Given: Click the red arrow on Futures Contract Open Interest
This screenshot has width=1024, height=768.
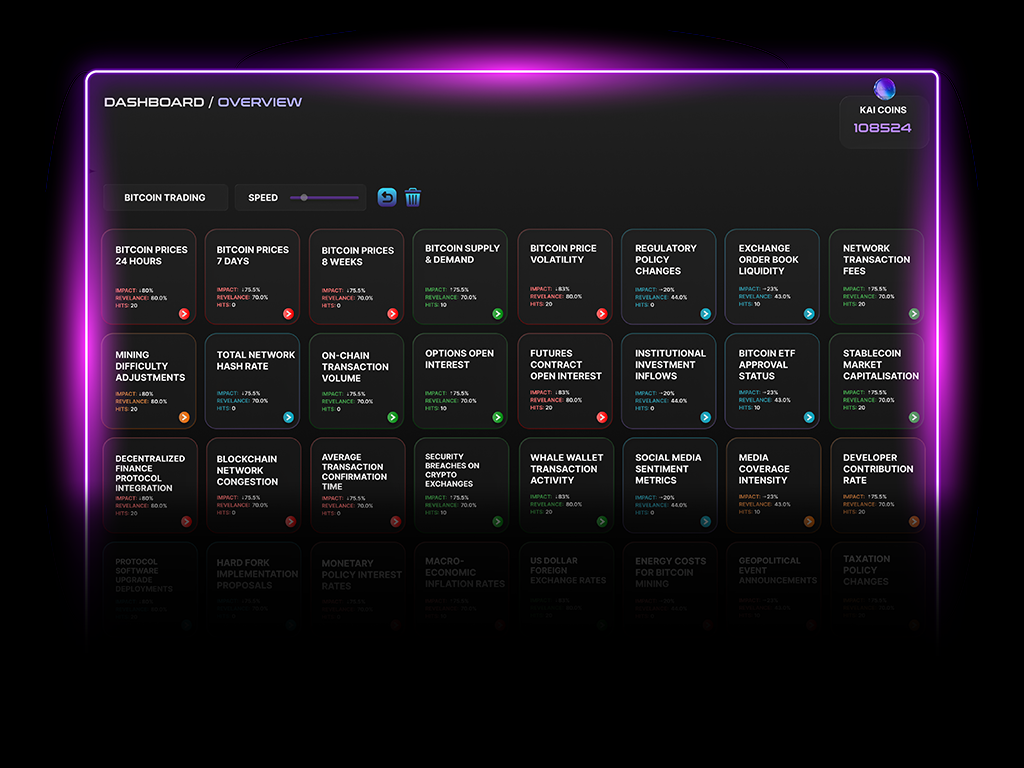Looking at the screenshot, I should pyautogui.click(x=601, y=417).
